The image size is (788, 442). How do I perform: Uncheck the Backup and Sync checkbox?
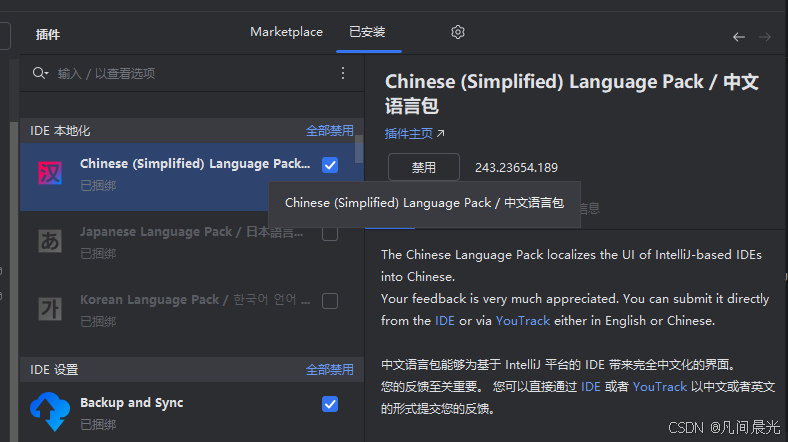pos(330,404)
